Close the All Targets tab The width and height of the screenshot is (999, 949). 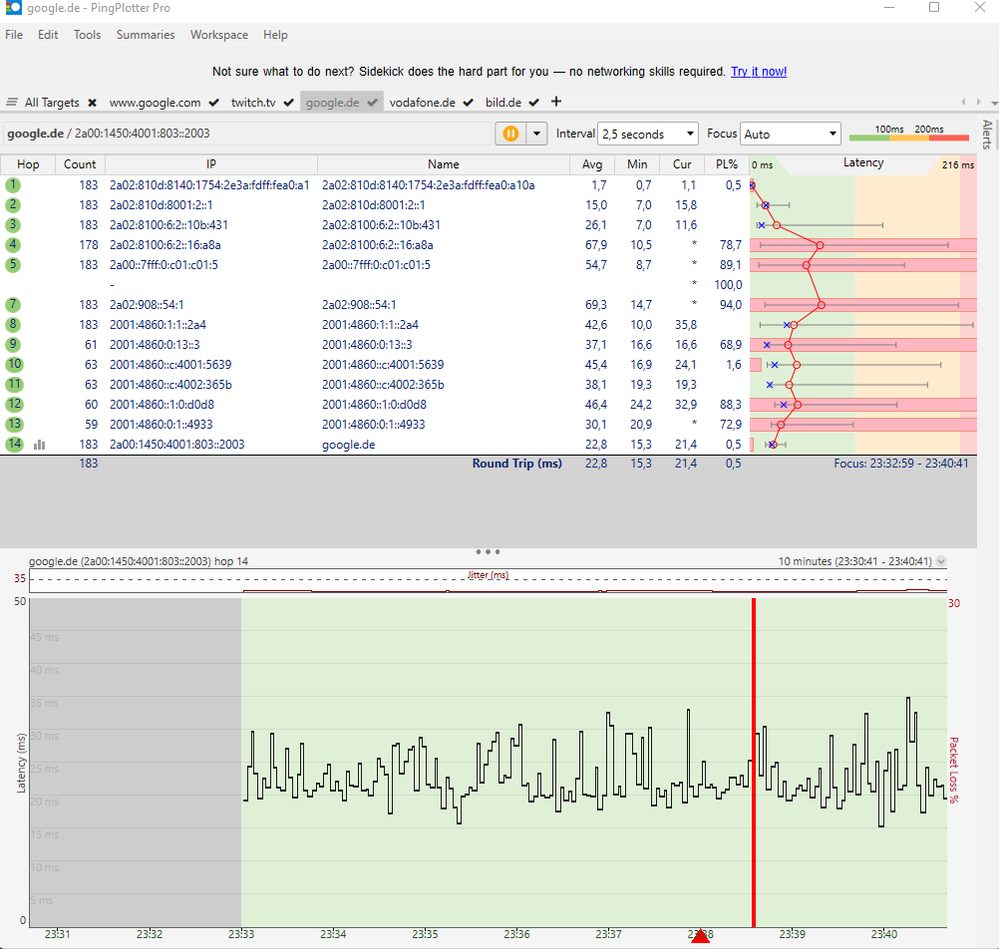tap(92, 101)
